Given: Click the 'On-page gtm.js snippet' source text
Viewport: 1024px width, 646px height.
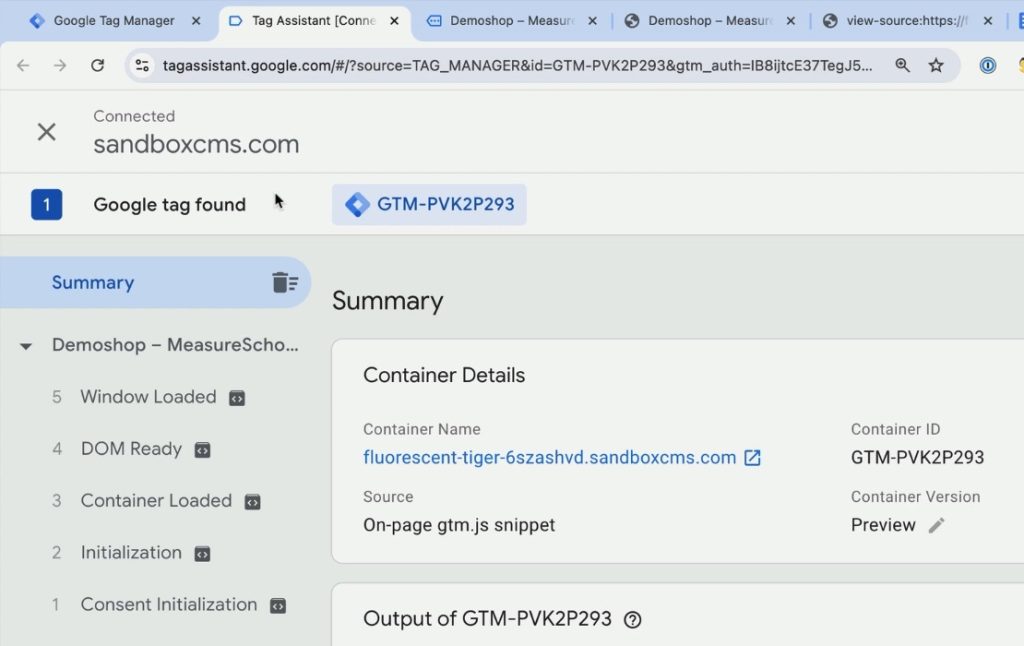Looking at the screenshot, I should (x=459, y=525).
